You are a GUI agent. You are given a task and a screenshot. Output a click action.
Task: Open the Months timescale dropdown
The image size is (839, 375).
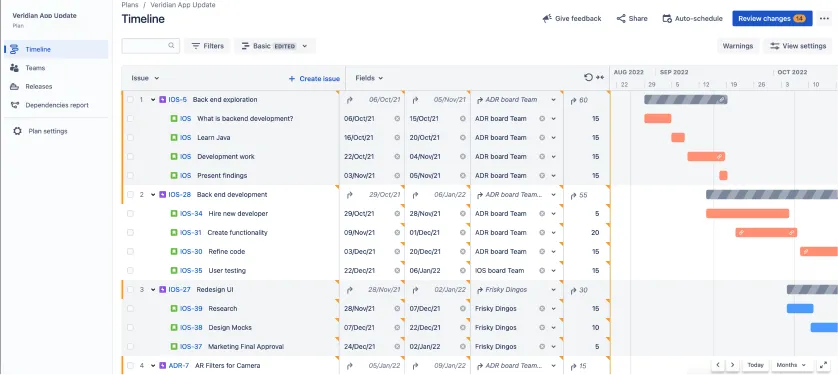click(791, 365)
